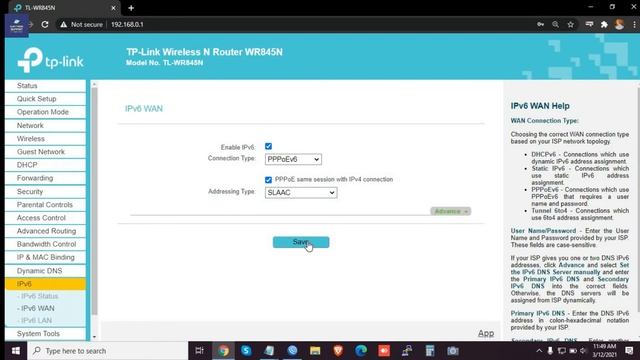
Task: Open the DHCP menu
Action: click(45, 165)
